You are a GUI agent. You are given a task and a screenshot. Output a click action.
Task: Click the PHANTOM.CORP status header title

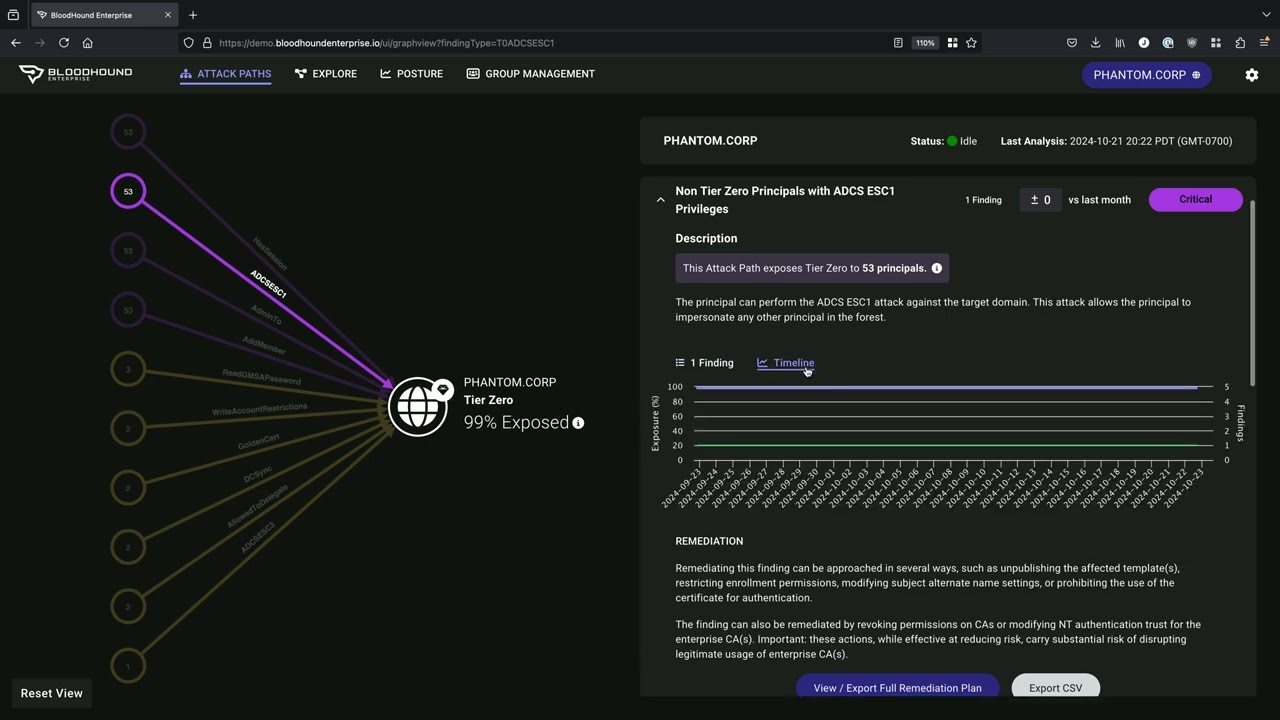[710, 141]
